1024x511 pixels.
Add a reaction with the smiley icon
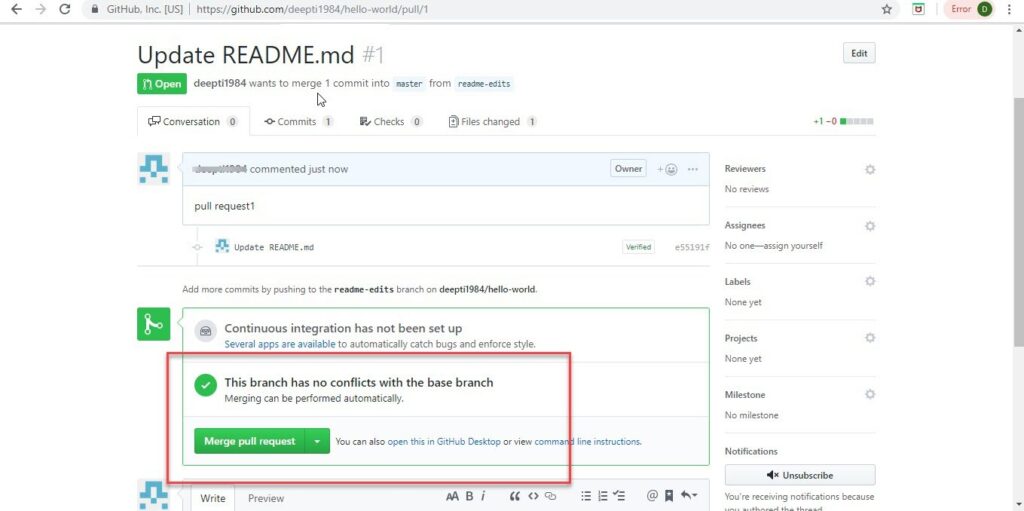tap(667, 169)
